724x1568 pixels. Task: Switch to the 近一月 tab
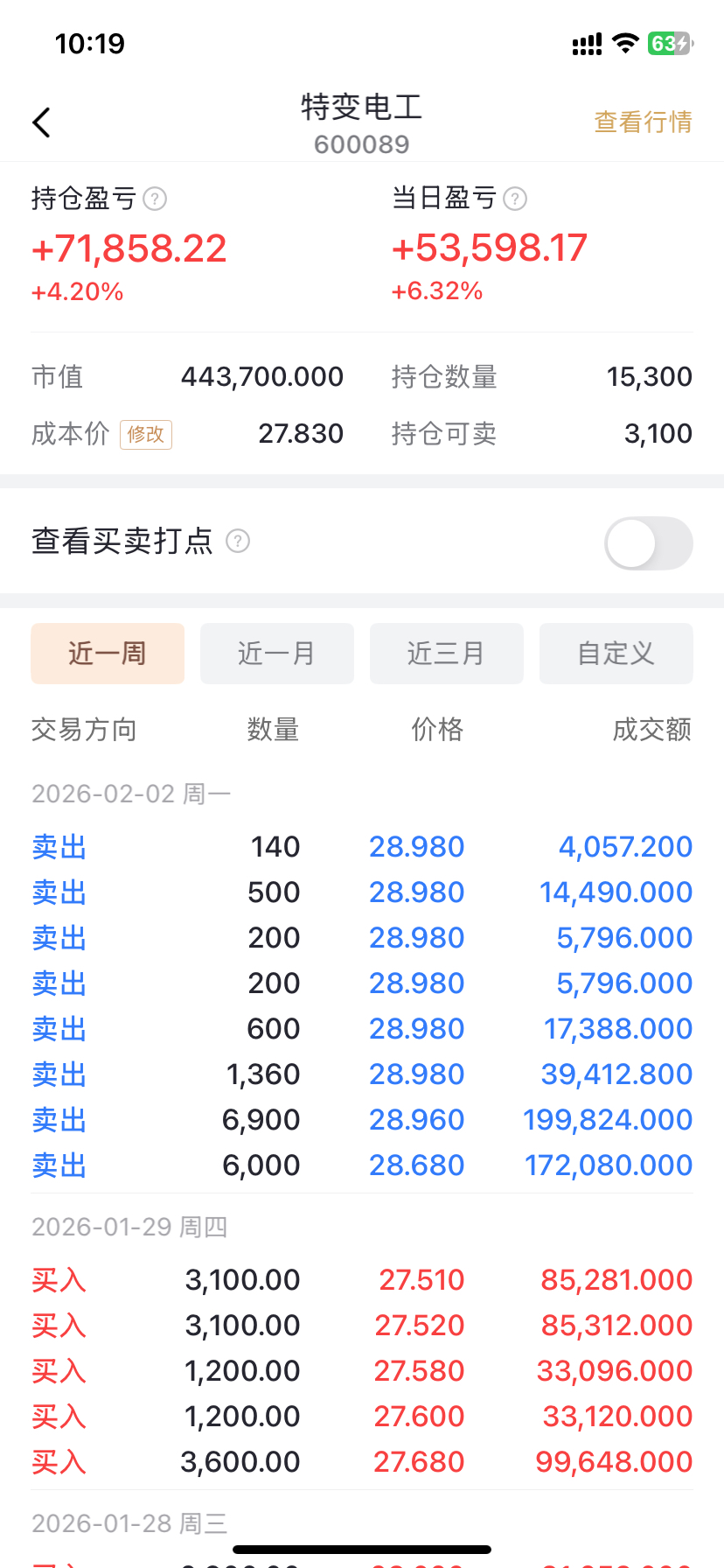tap(277, 654)
